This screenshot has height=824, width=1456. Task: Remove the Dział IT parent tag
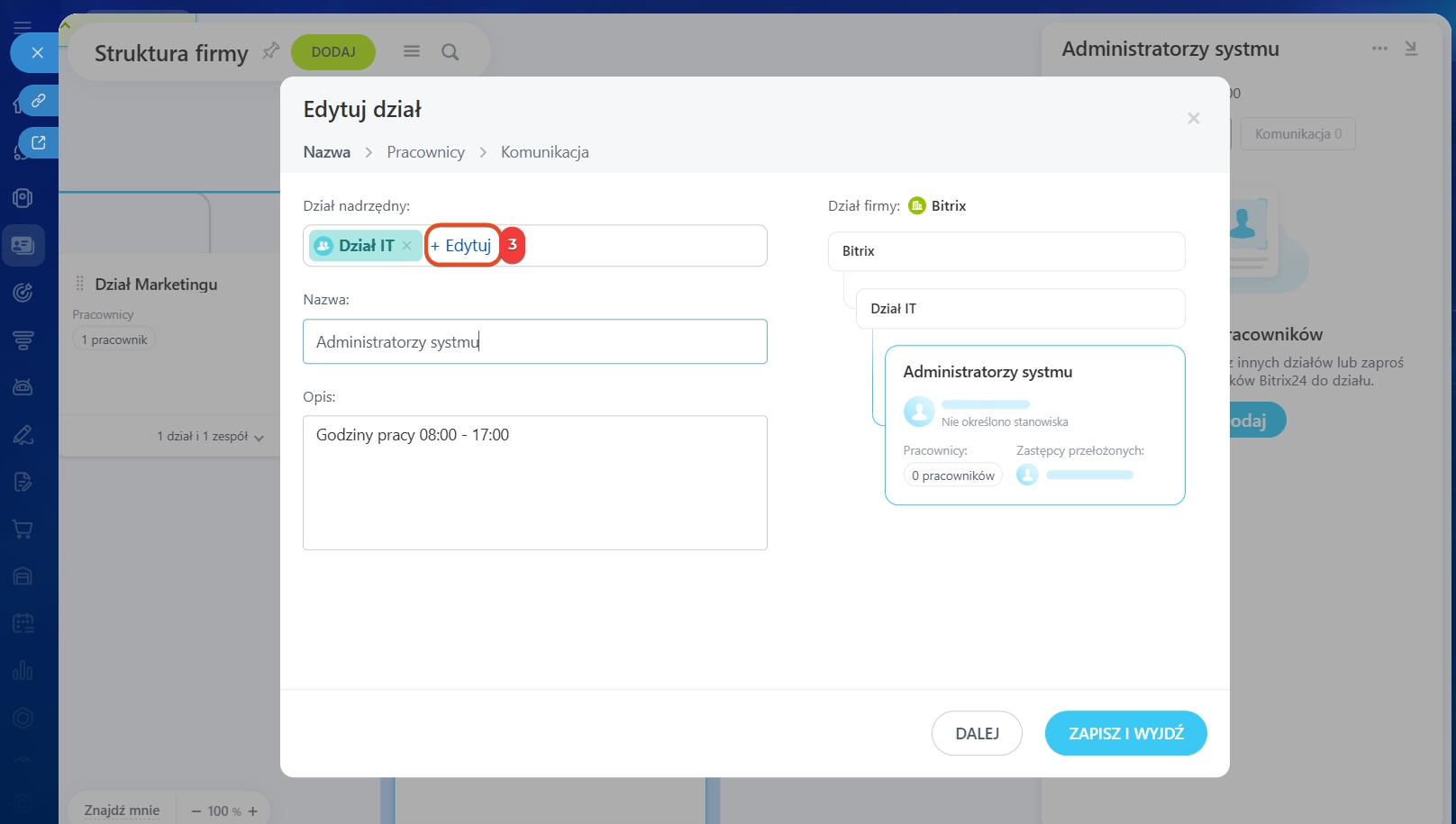pos(407,246)
